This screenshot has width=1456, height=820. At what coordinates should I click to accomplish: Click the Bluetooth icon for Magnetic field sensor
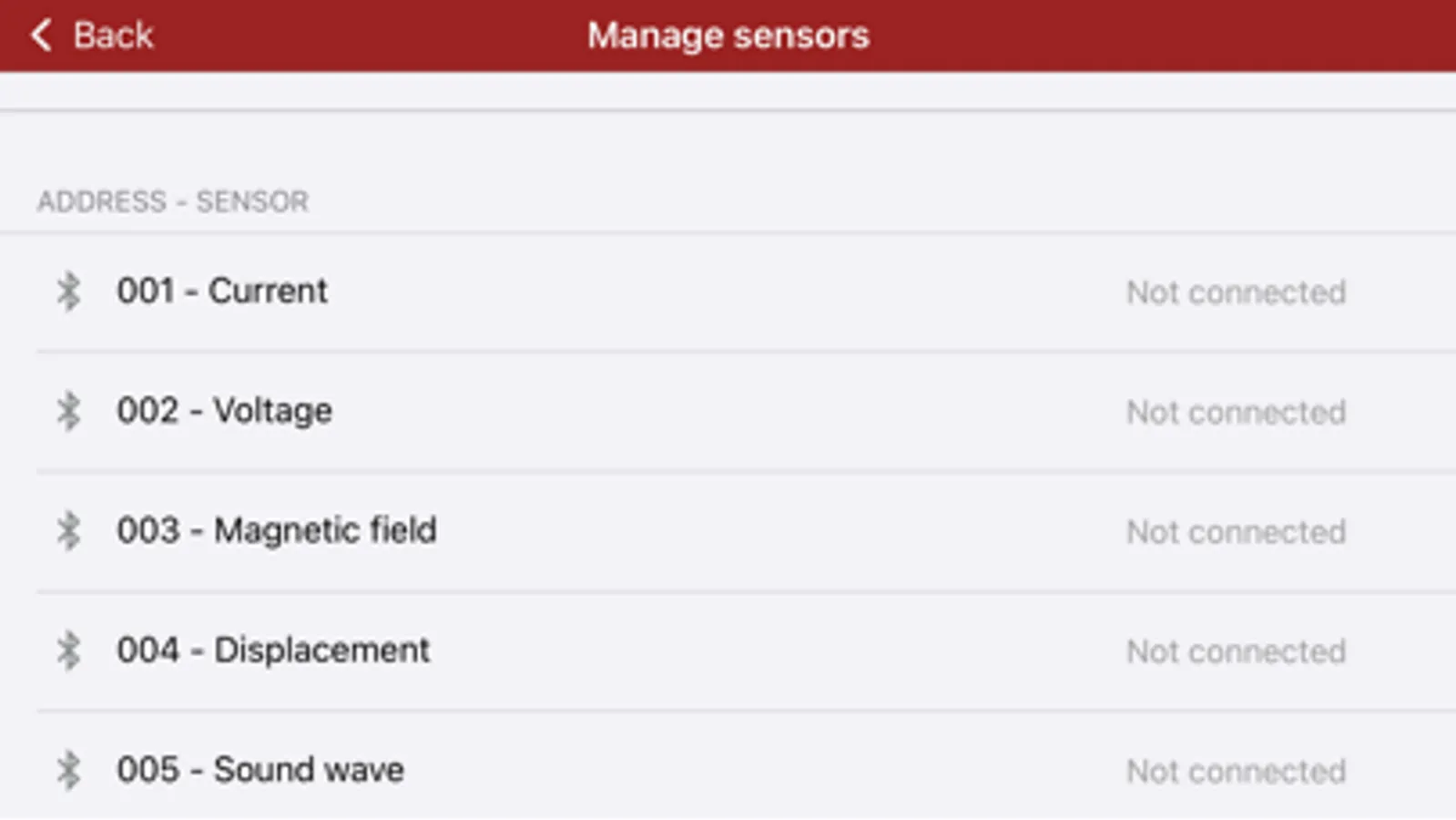[68, 530]
